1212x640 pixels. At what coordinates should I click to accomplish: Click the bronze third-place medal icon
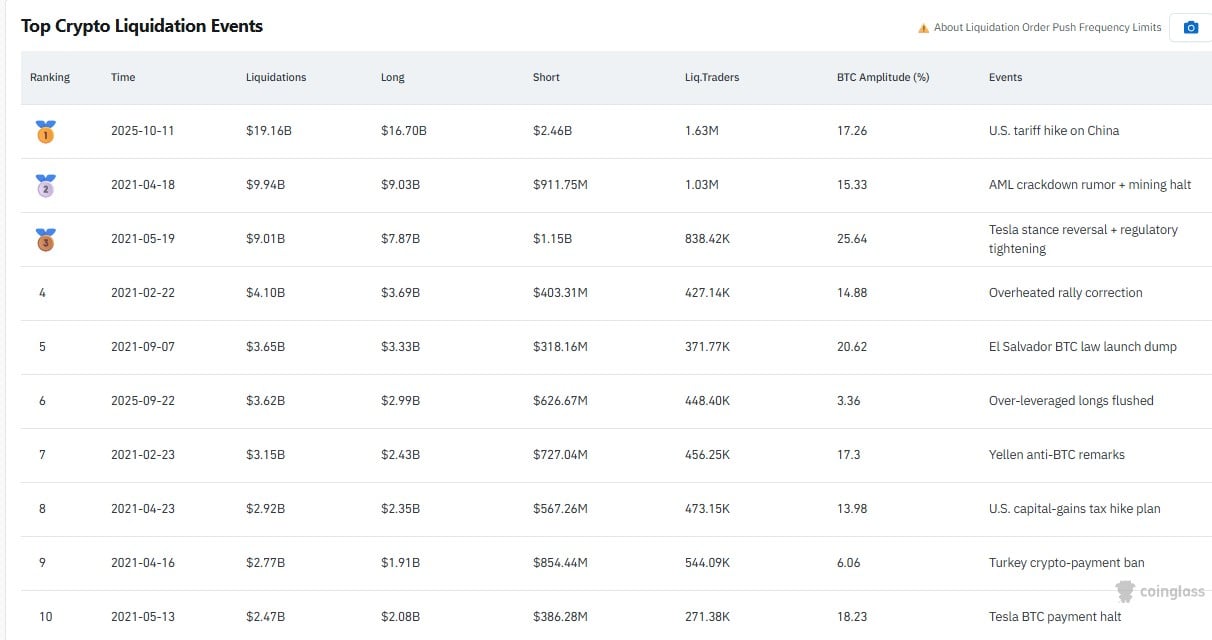coord(45,239)
